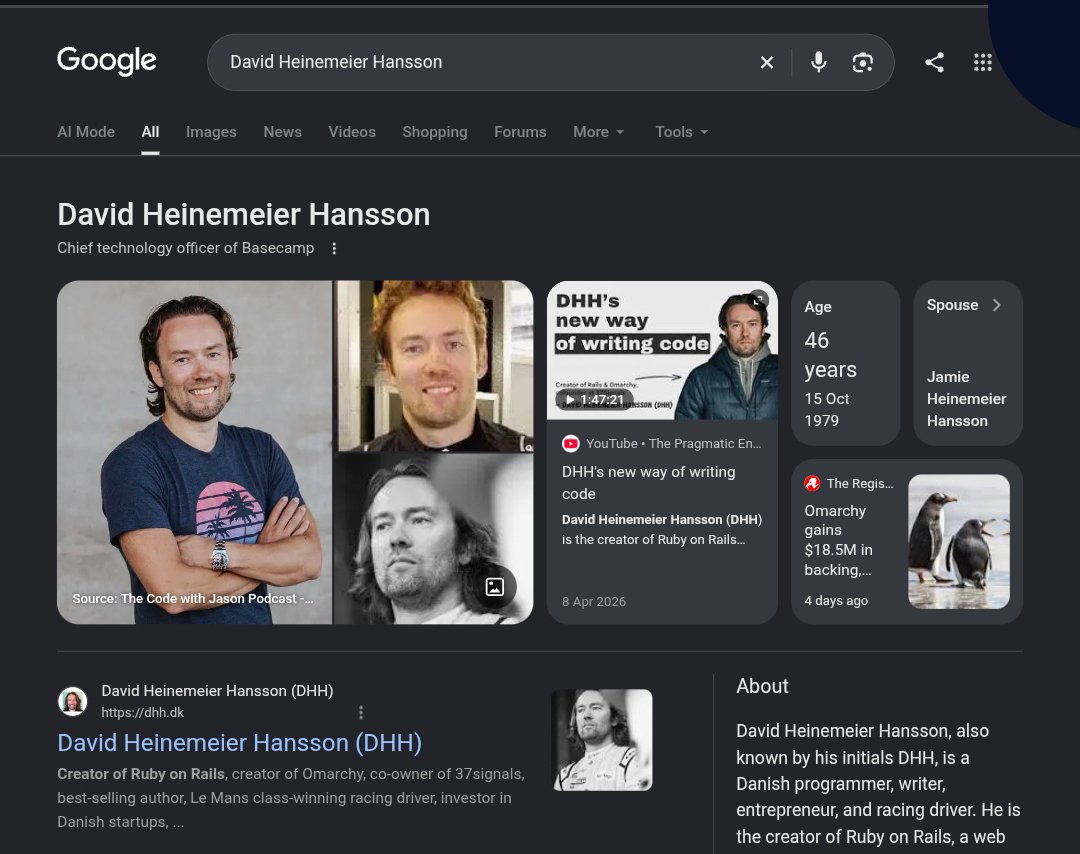
Task: Switch to the Shopping tab
Action: pos(435,132)
